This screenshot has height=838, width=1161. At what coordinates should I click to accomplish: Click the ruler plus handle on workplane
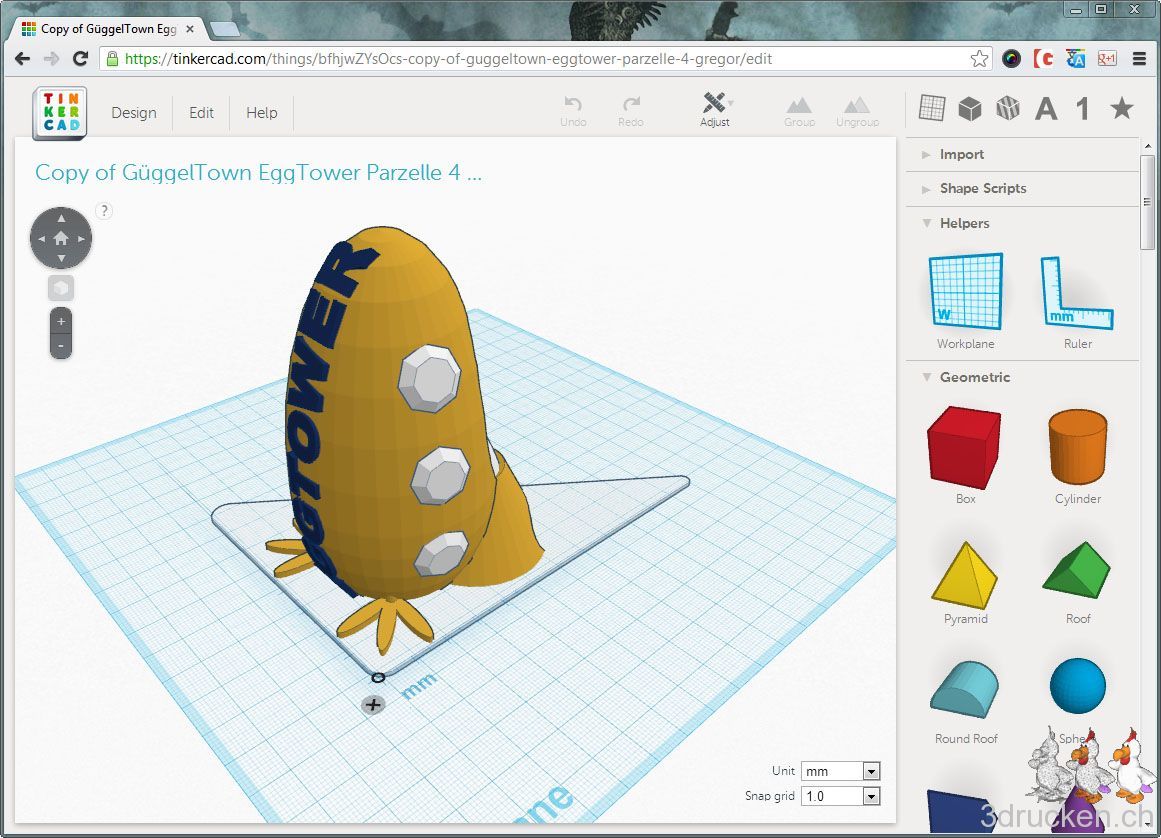(x=373, y=705)
